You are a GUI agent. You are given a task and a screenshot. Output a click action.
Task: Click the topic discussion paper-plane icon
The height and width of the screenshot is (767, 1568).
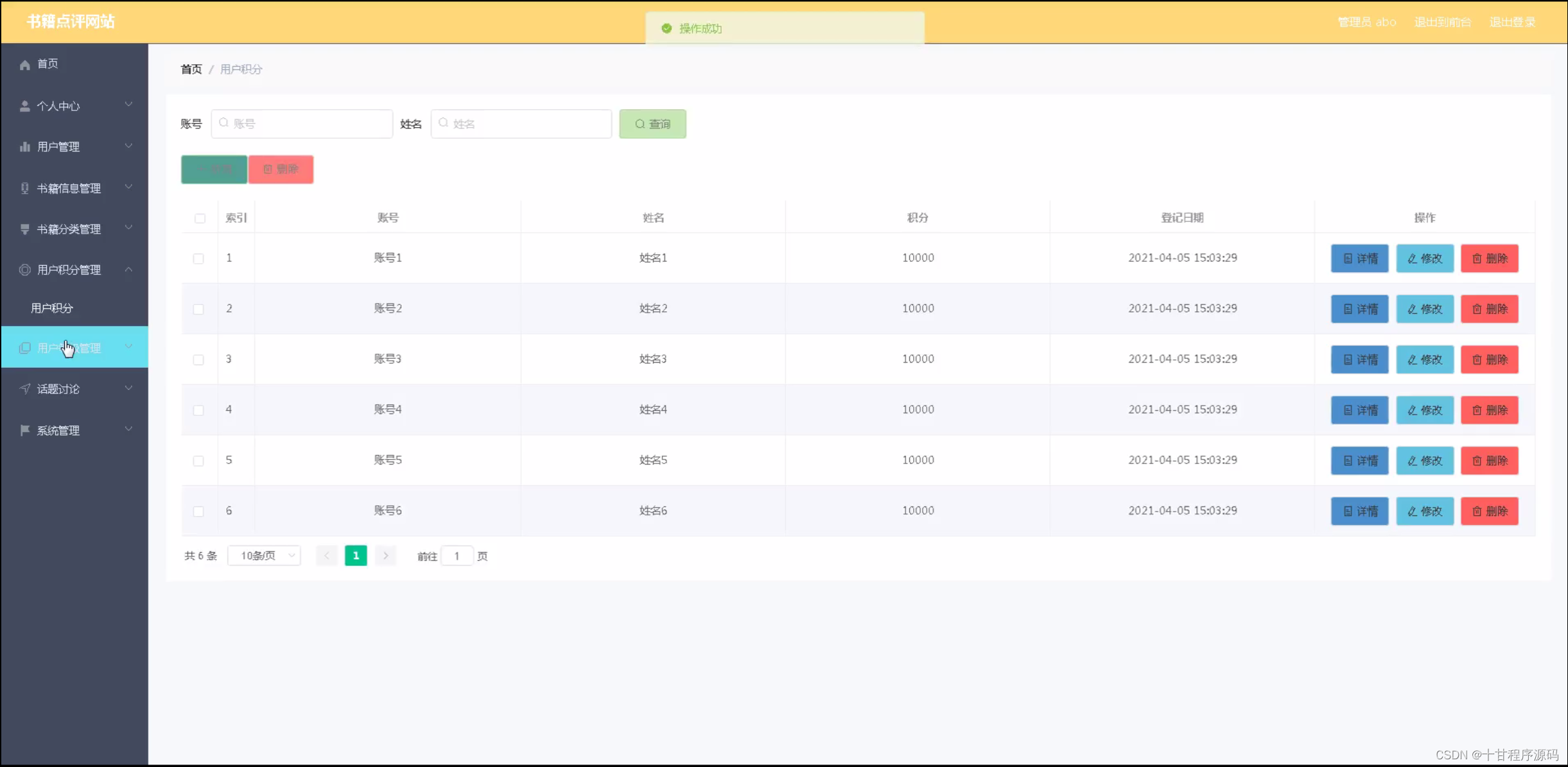(25, 389)
